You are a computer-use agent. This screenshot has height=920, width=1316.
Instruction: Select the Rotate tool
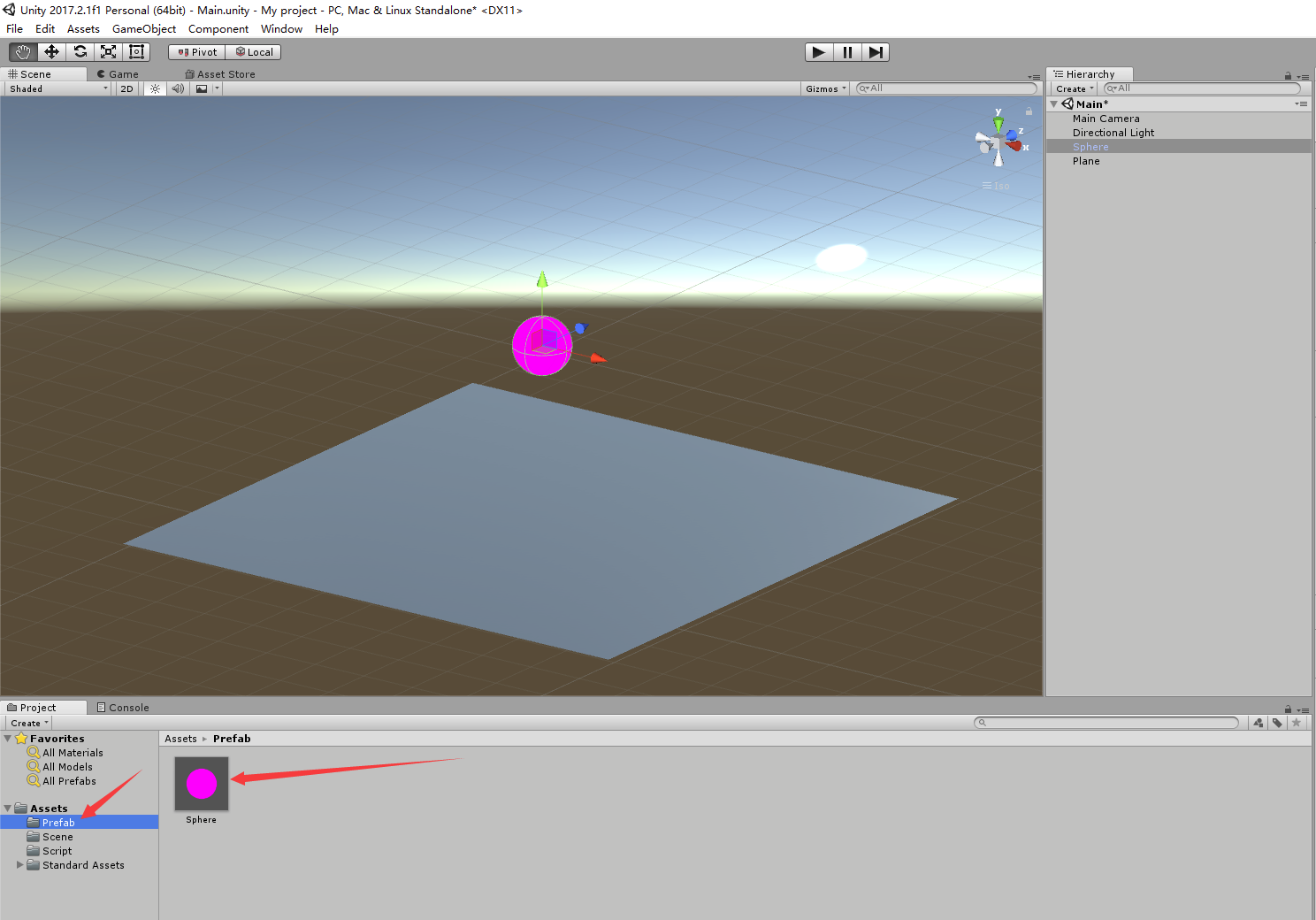click(79, 51)
